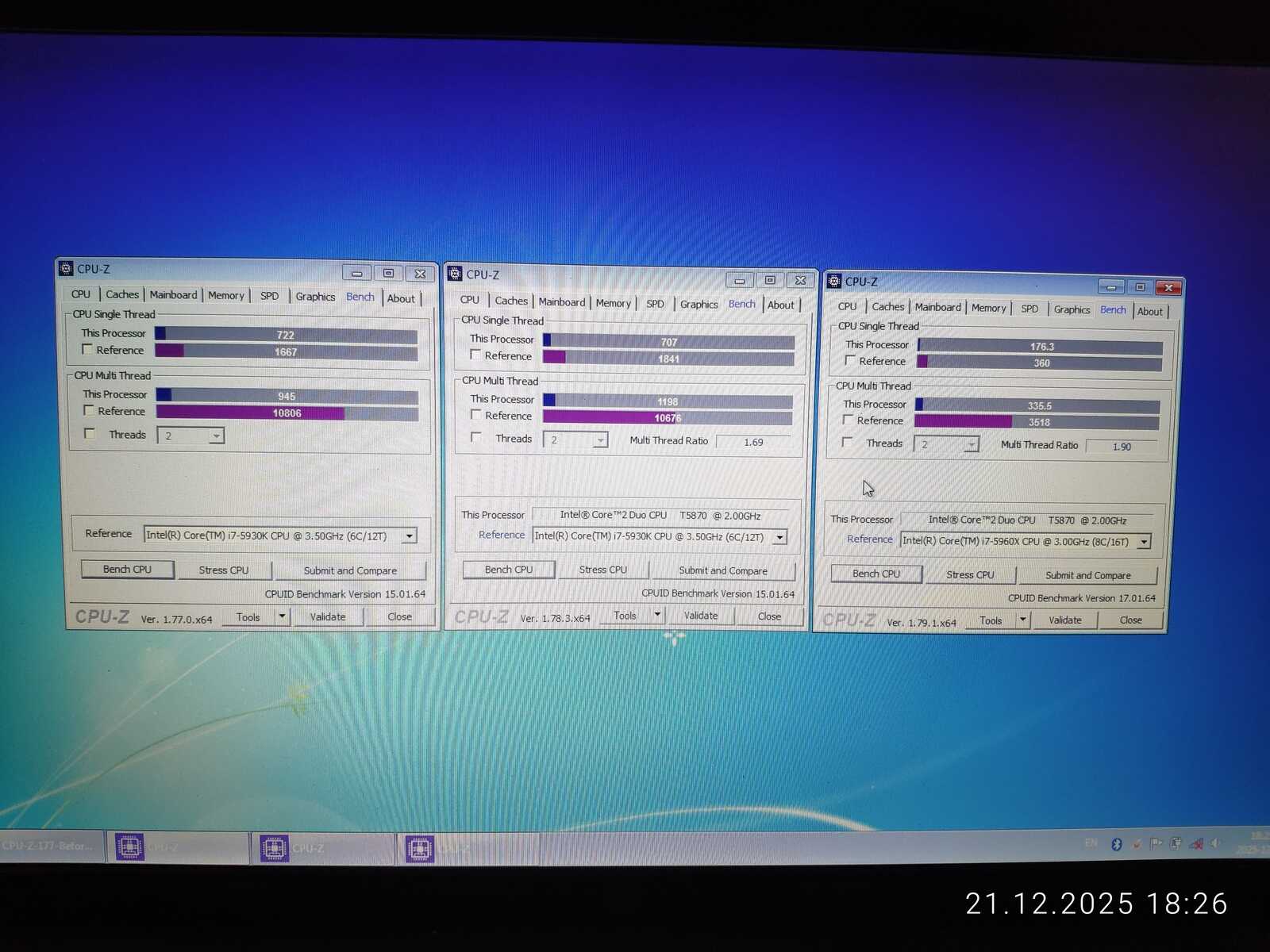
Task: Click the Close button in 1.79.1 window footer
Action: [1131, 620]
